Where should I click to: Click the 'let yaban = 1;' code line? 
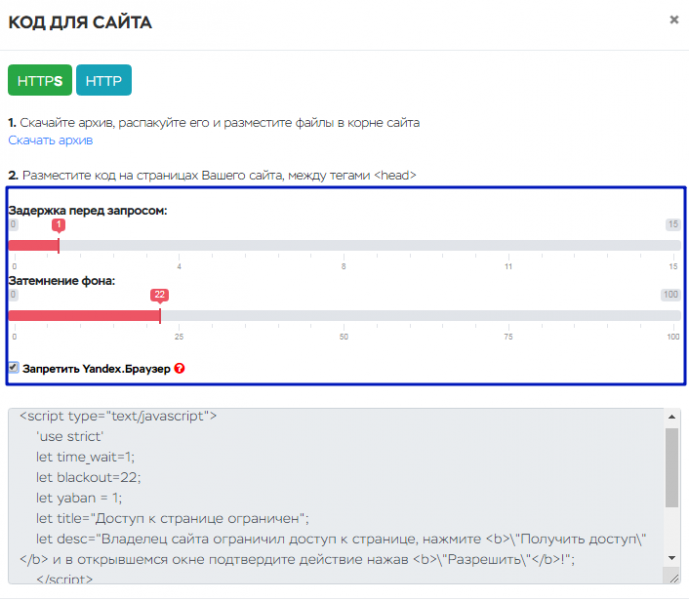point(79,498)
